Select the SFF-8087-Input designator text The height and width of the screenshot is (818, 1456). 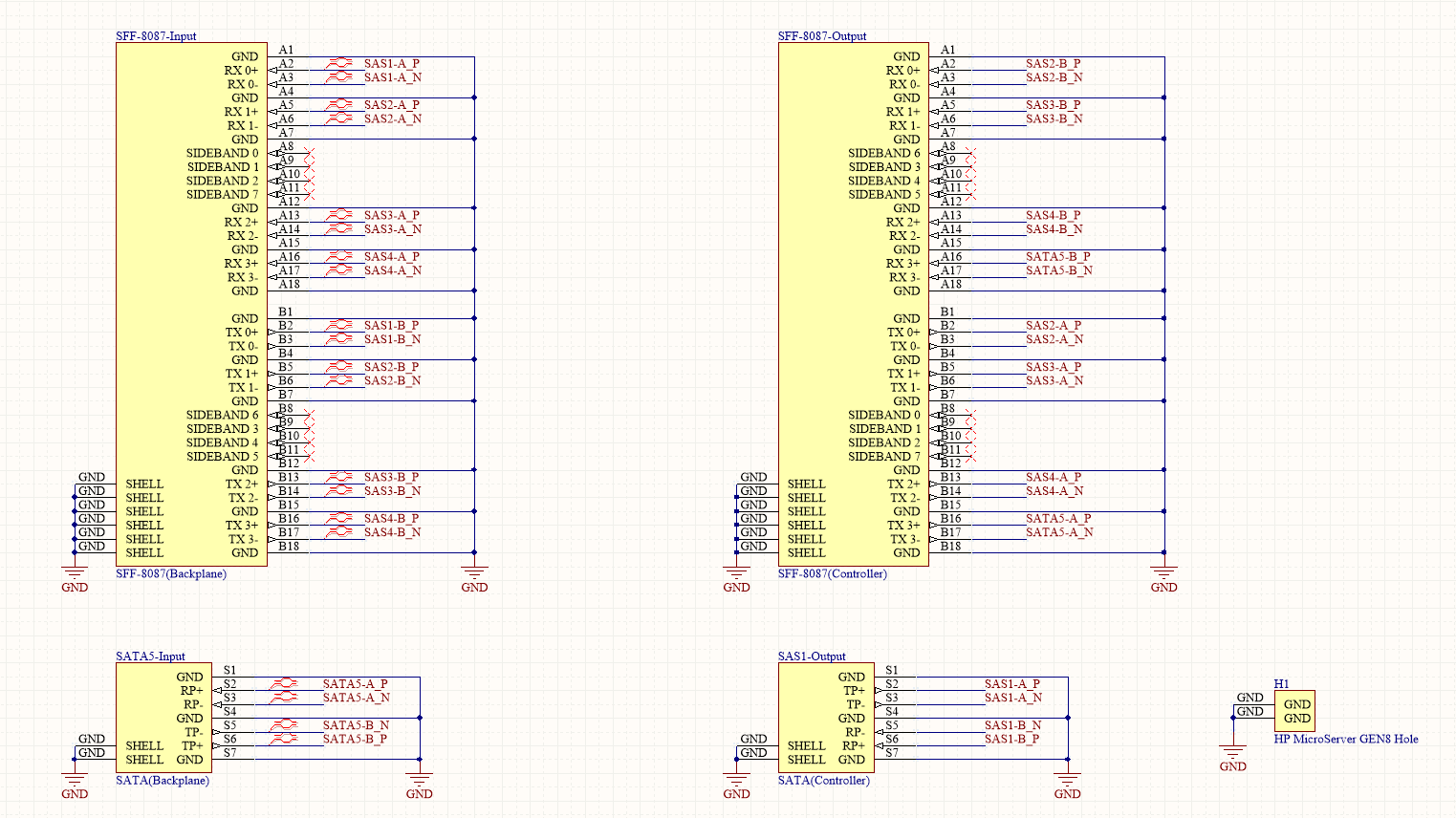point(156,36)
